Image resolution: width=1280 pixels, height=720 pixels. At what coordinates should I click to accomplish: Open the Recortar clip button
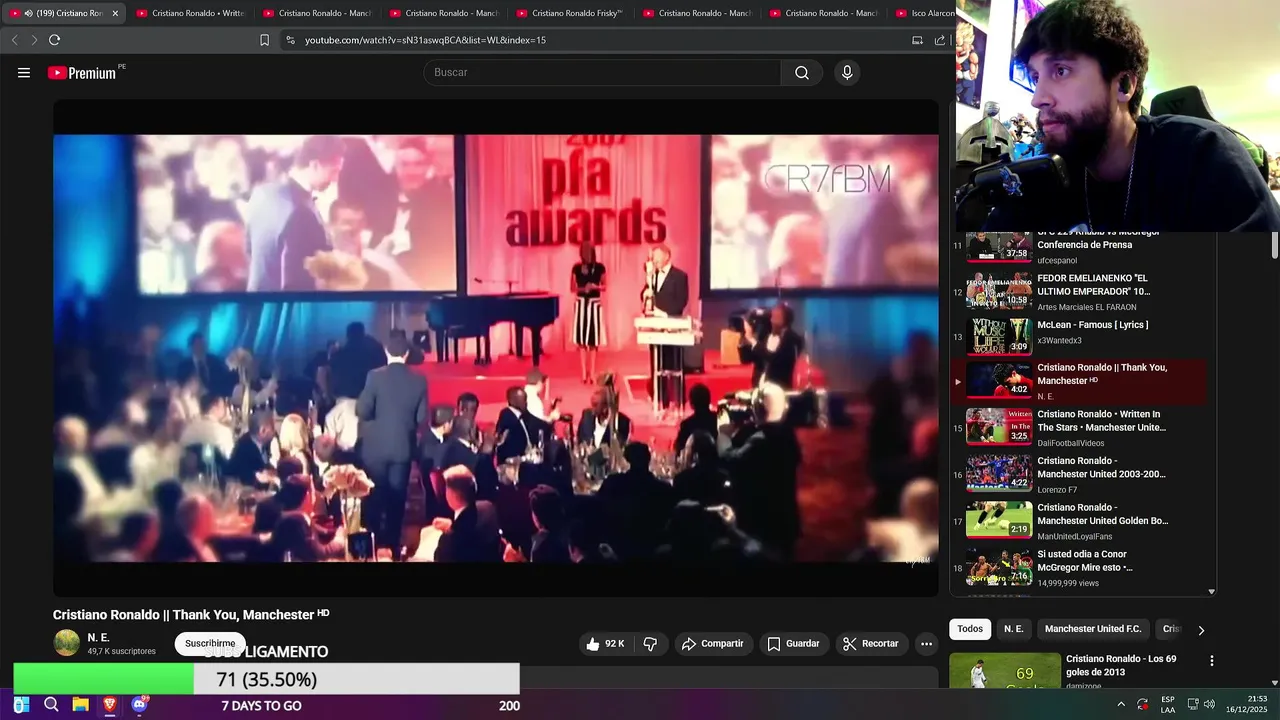[870, 644]
